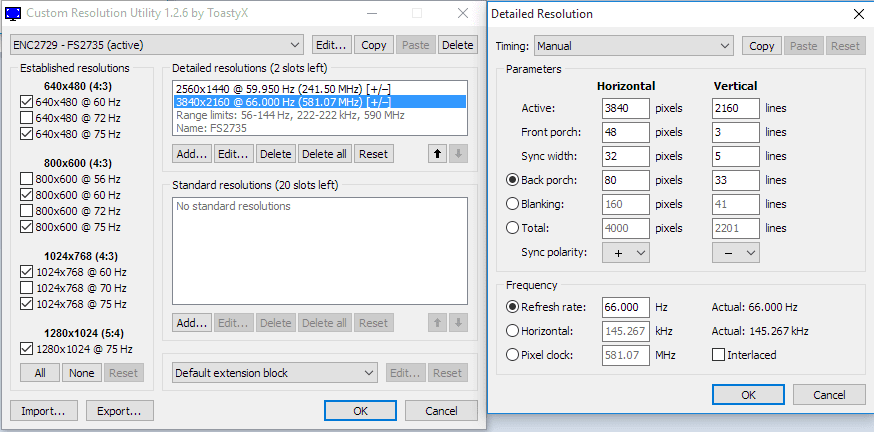
Task: Open the Default extension block dropdown
Action: pyautogui.click(x=275, y=373)
